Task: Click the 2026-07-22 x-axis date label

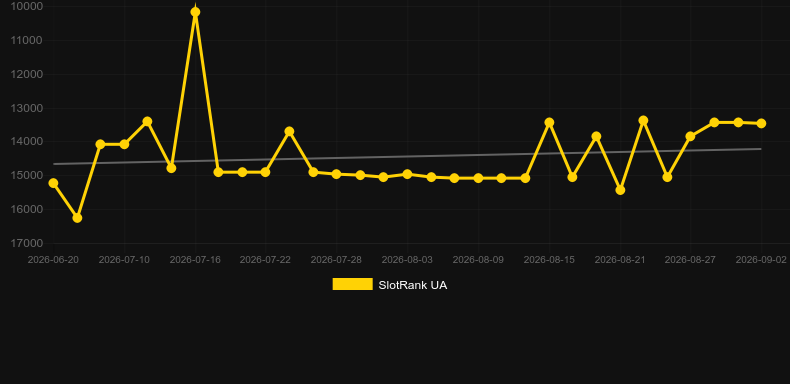Action: click(265, 260)
